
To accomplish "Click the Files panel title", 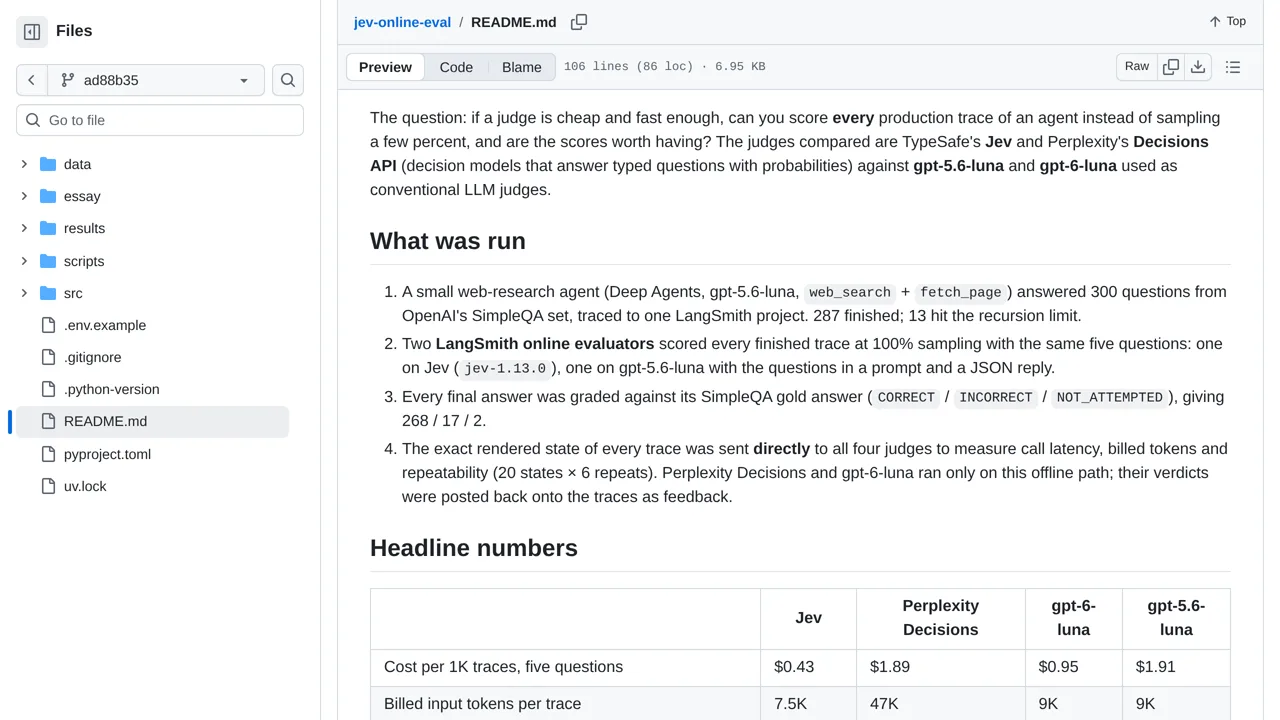I will coord(74,31).
